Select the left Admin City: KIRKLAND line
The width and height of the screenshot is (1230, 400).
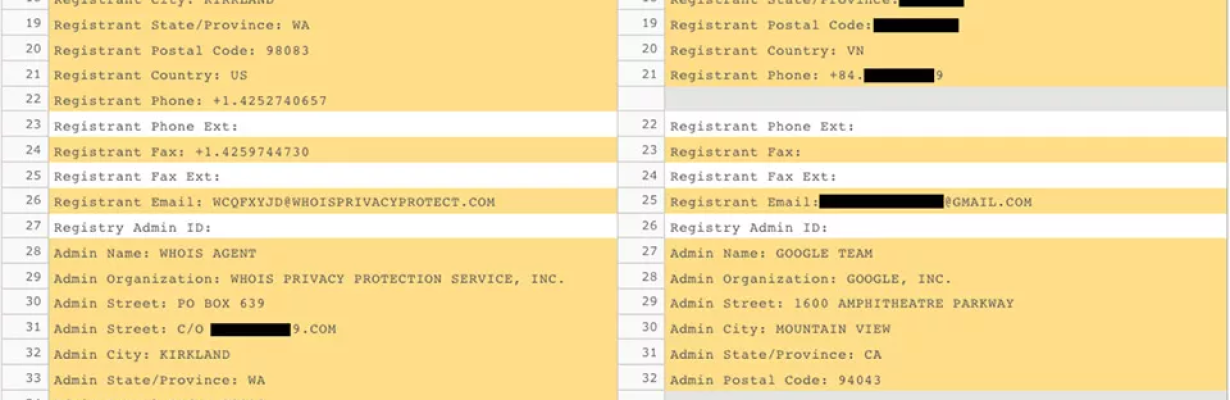[332, 354]
